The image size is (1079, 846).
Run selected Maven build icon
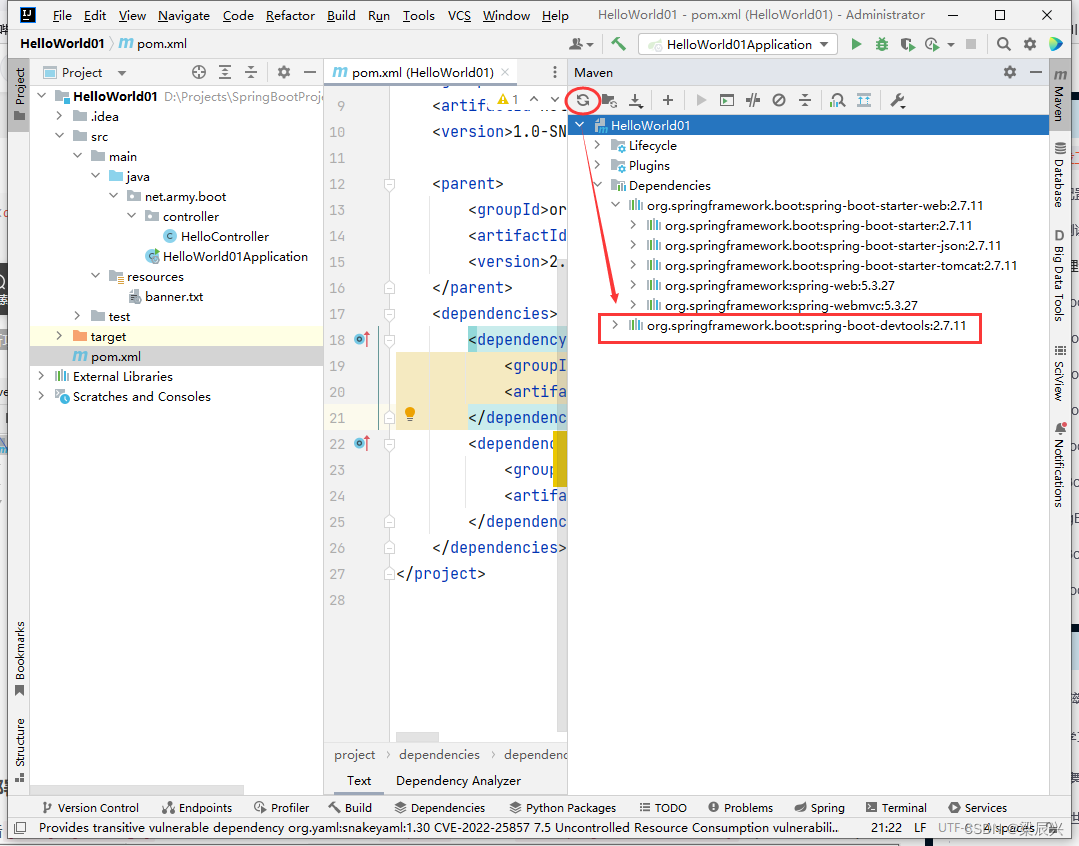point(701,101)
